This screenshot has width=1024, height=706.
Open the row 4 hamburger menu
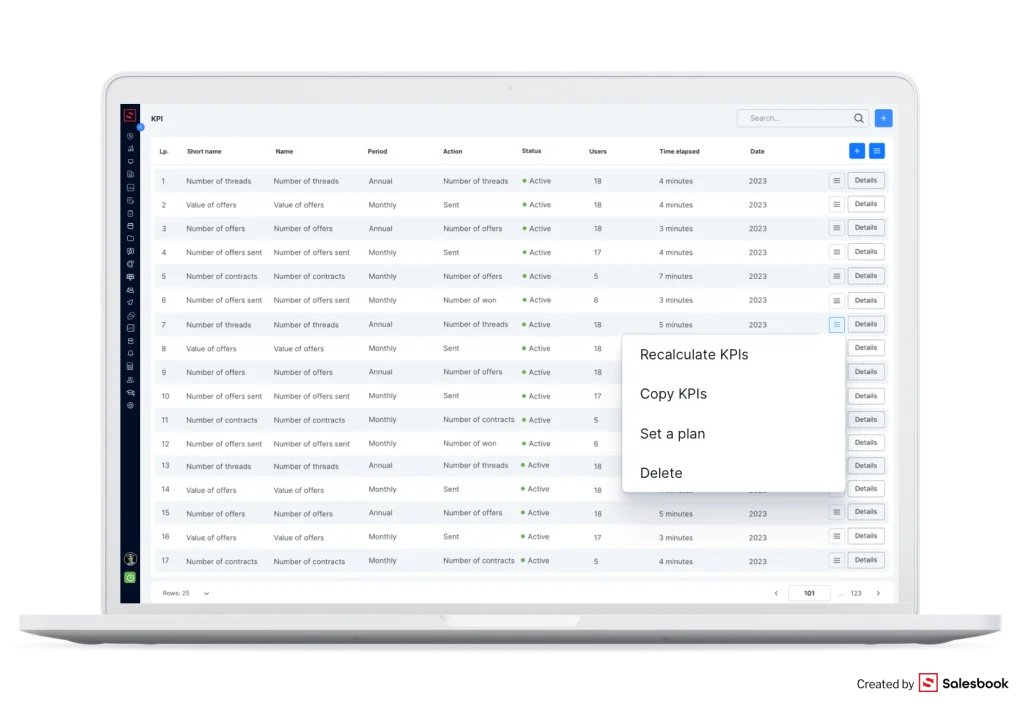[x=837, y=252]
